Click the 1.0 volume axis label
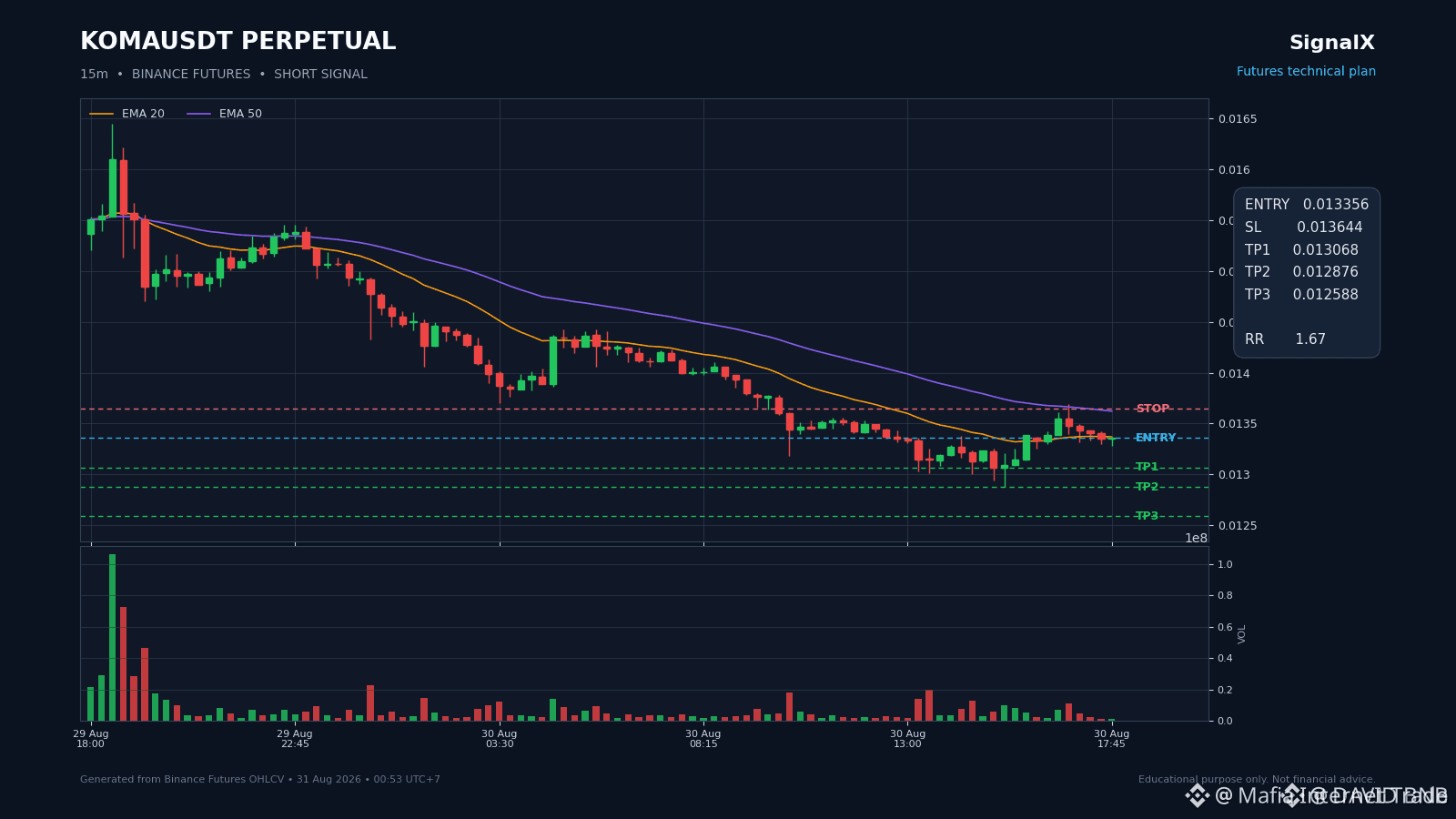Viewport: 1456px width, 819px height. click(x=1226, y=564)
